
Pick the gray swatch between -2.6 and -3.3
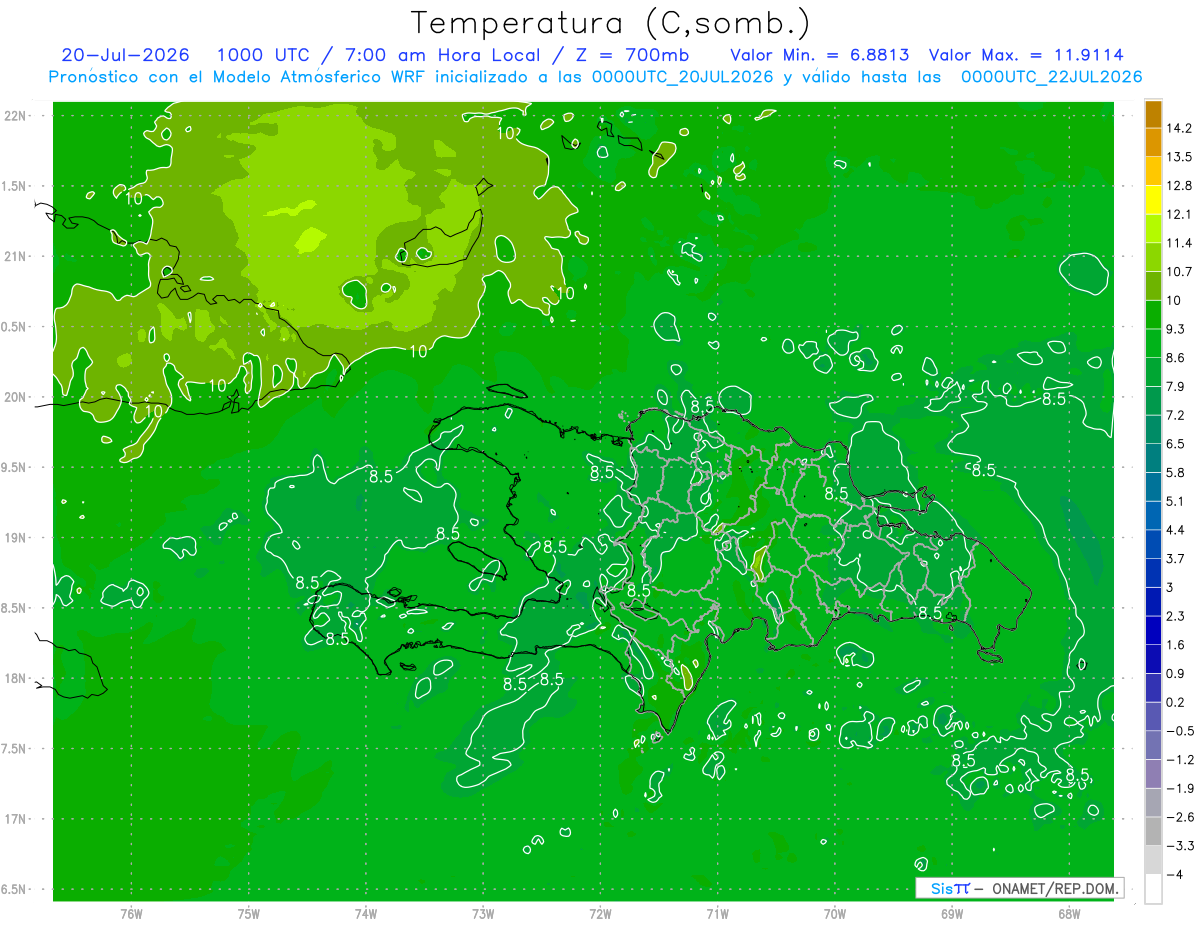tap(1153, 831)
